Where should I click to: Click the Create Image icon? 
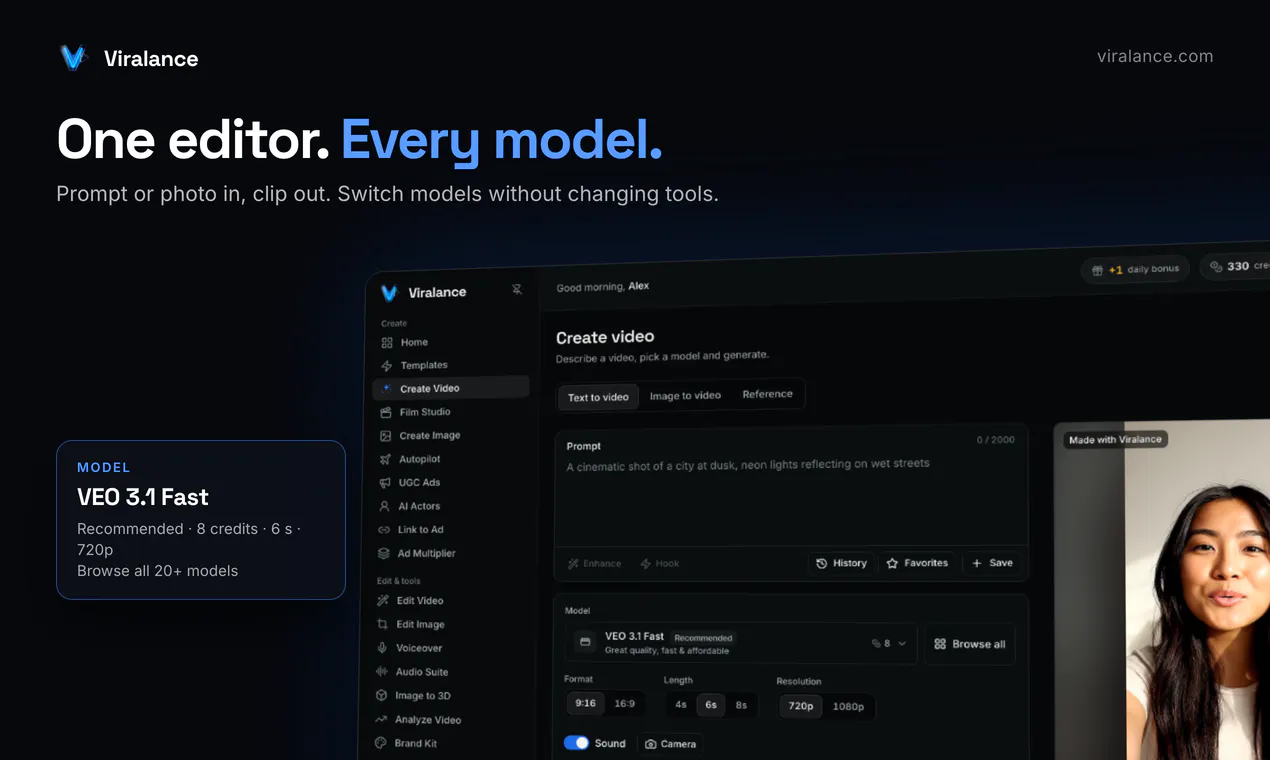pyautogui.click(x=385, y=436)
